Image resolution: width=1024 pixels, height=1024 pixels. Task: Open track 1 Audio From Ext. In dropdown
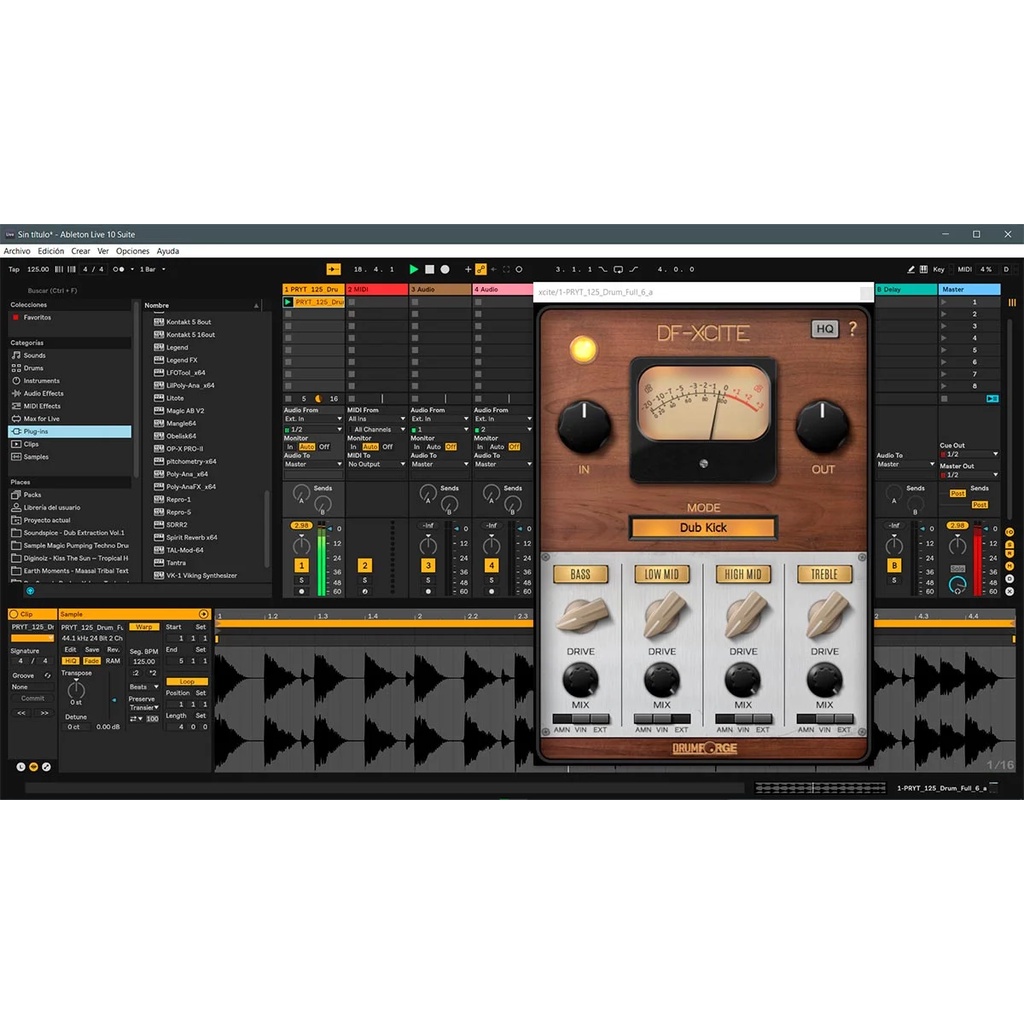tap(313, 419)
